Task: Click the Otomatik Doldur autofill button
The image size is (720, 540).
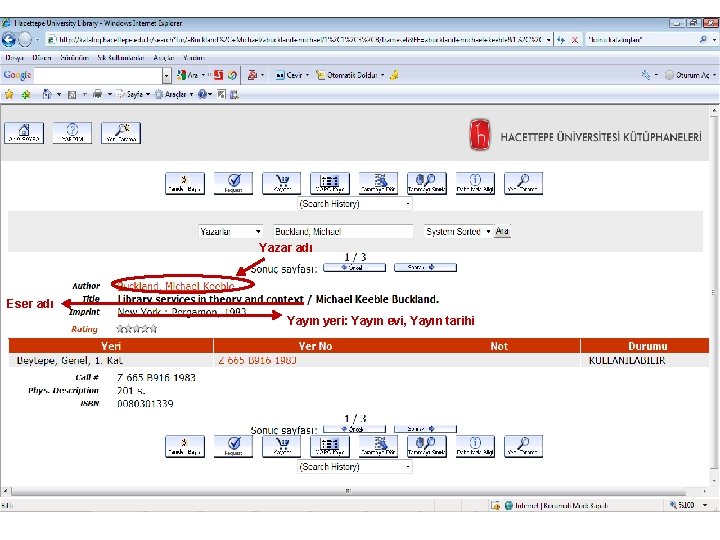Action: click(347, 75)
